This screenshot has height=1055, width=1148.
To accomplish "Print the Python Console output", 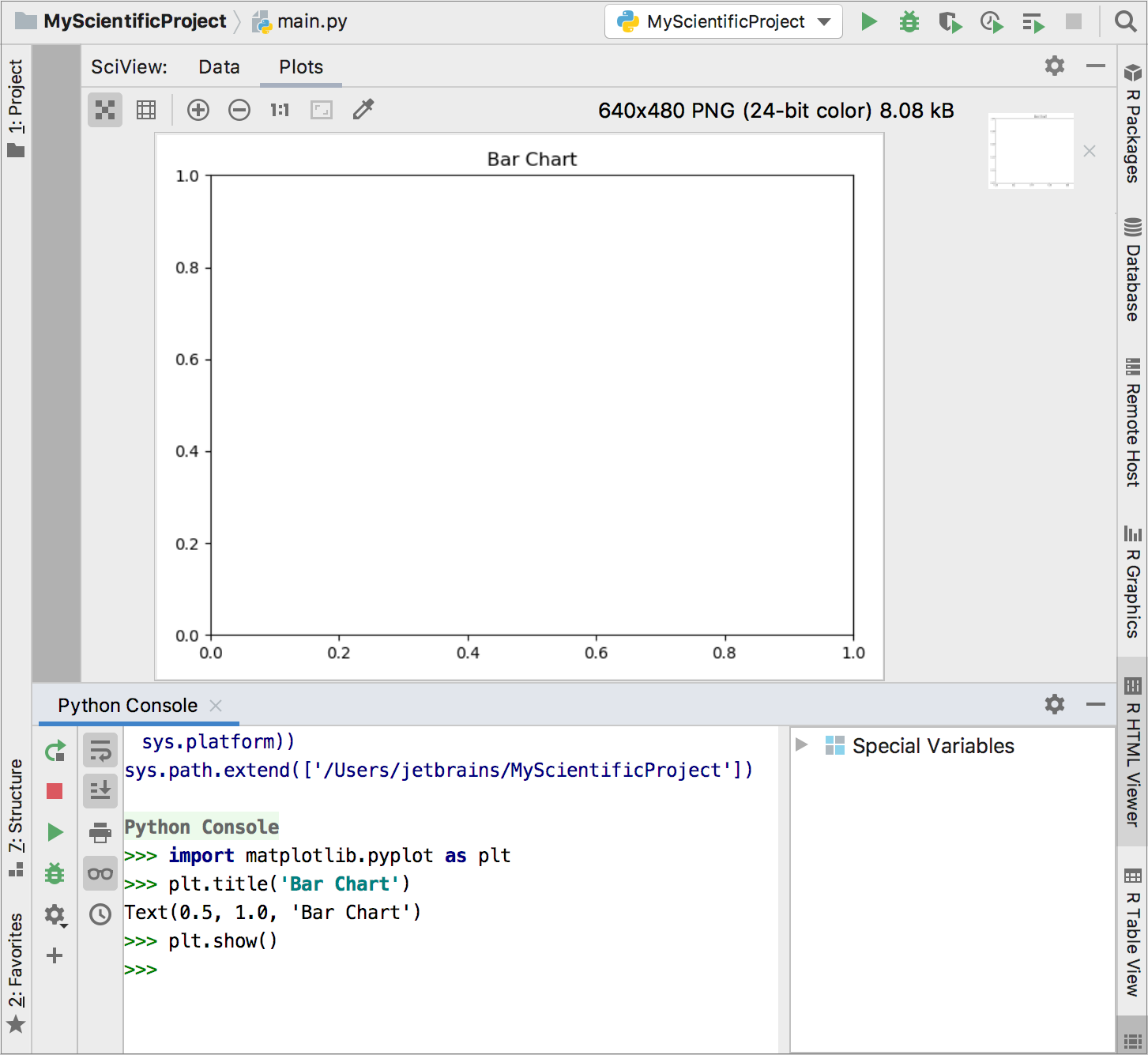I will [100, 832].
